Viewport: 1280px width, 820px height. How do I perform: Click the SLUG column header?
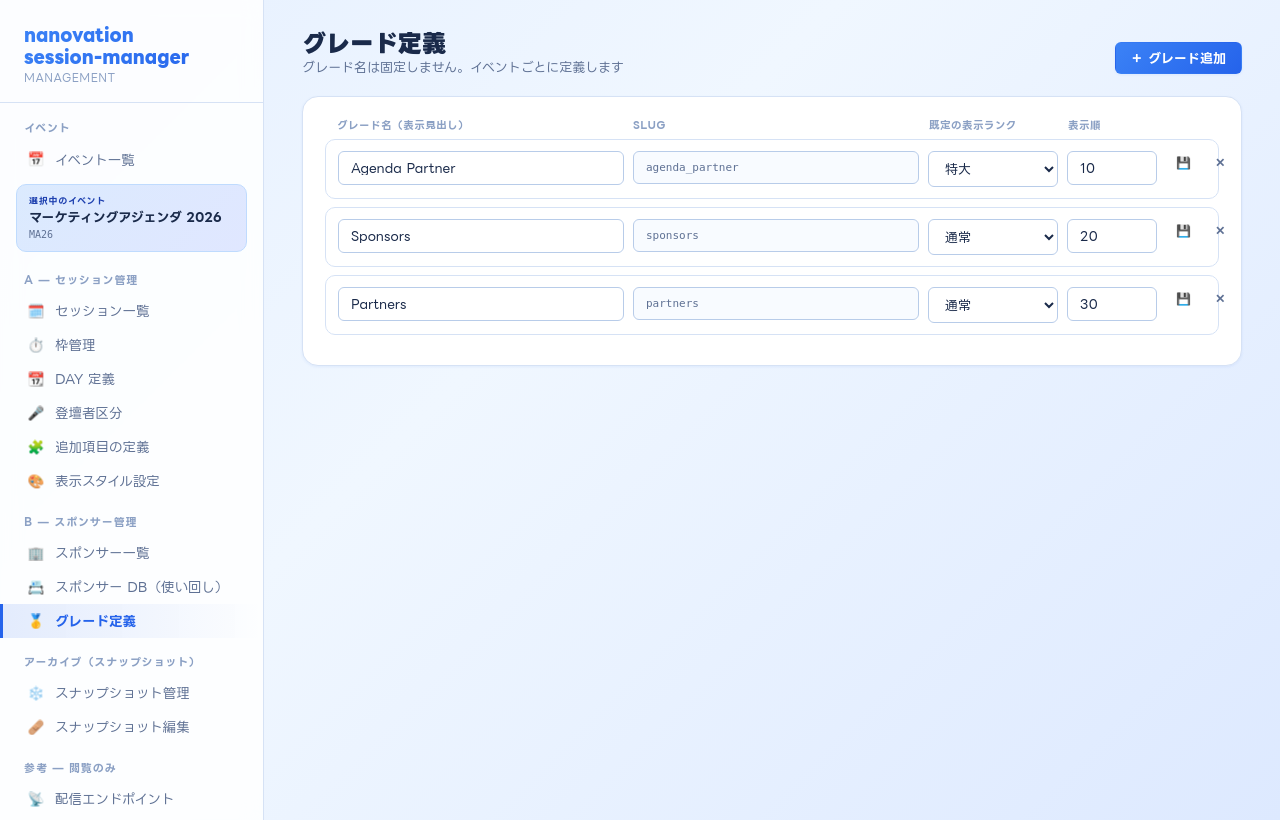point(649,125)
